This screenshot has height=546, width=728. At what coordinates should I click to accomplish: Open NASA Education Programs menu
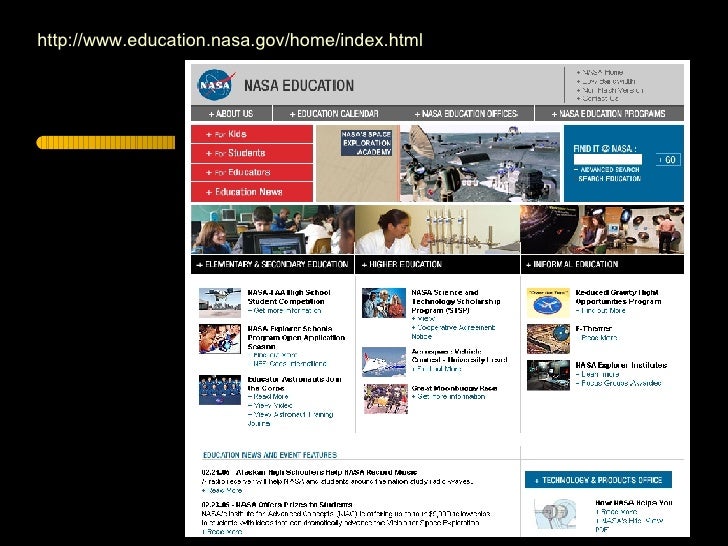pos(609,113)
